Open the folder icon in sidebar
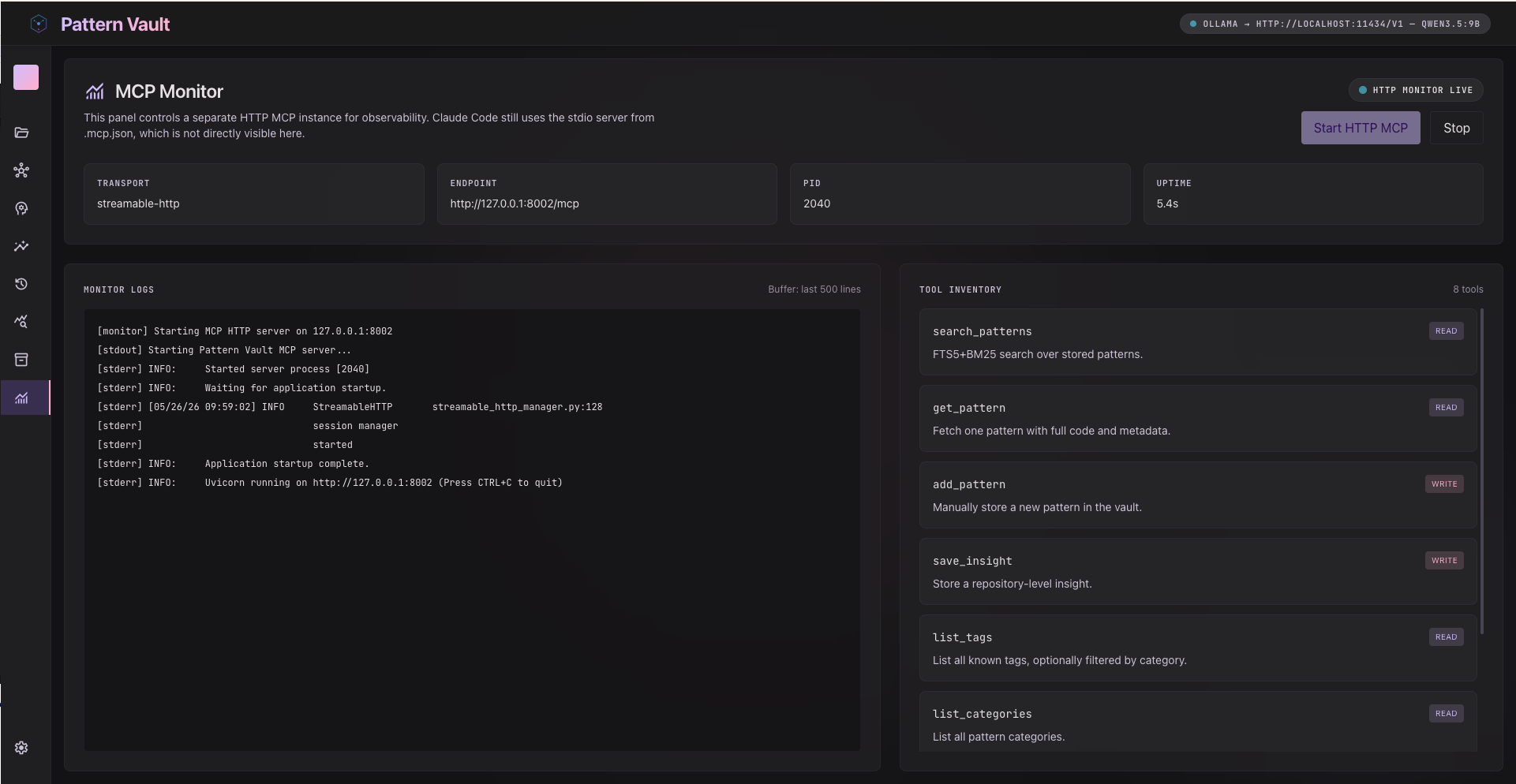1516x784 pixels. [x=21, y=133]
